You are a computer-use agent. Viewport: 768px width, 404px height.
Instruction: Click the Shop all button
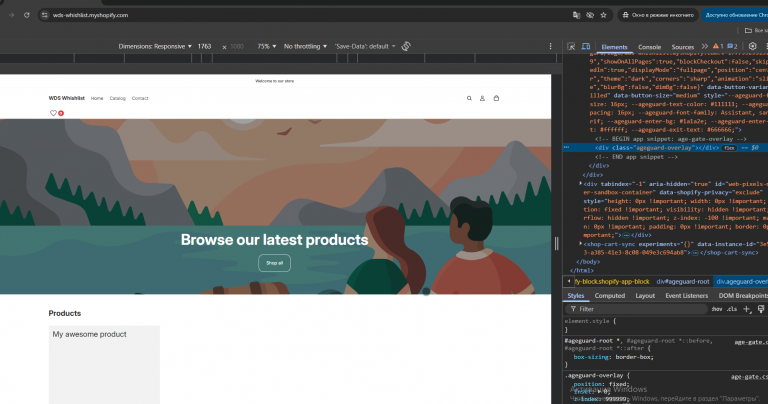(x=274, y=263)
